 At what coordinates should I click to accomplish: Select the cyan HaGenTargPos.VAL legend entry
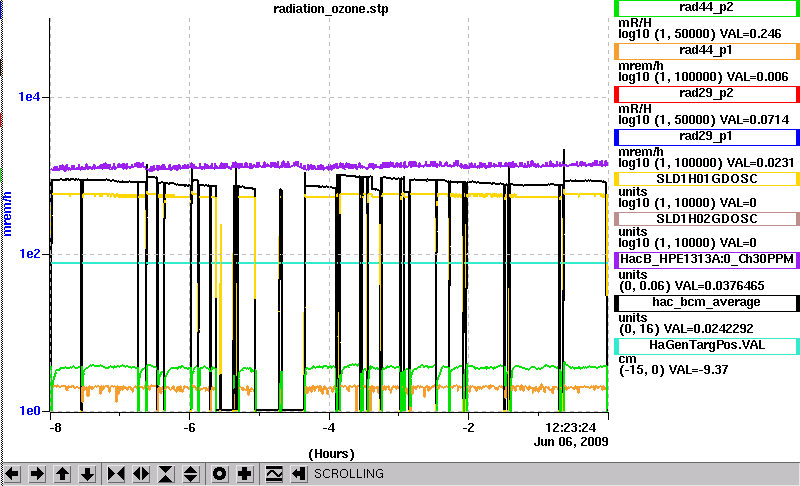click(707, 346)
